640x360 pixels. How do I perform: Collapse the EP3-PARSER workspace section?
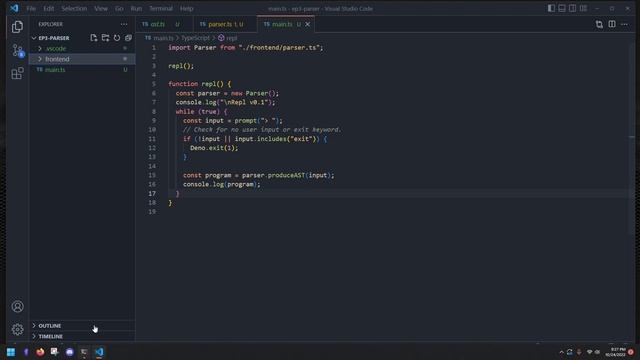[82, 38]
